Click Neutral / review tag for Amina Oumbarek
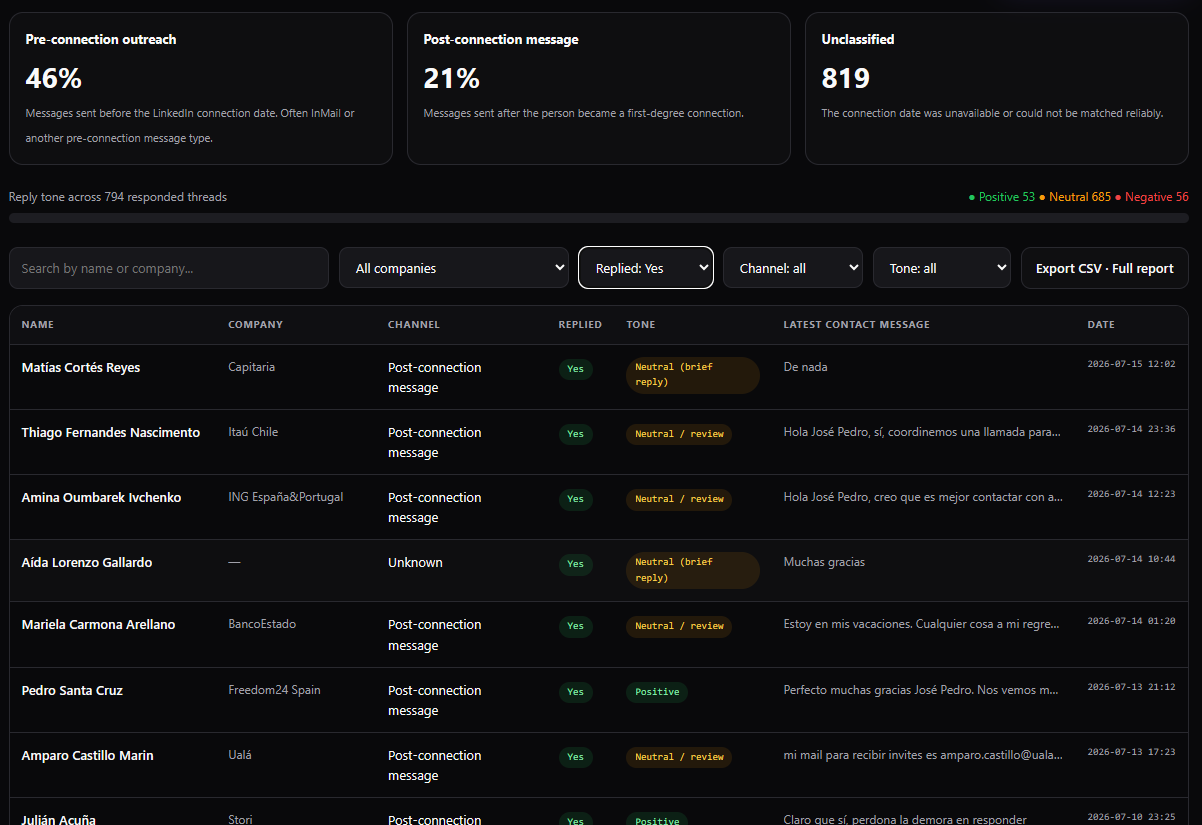 pyautogui.click(x=679, y=499)
